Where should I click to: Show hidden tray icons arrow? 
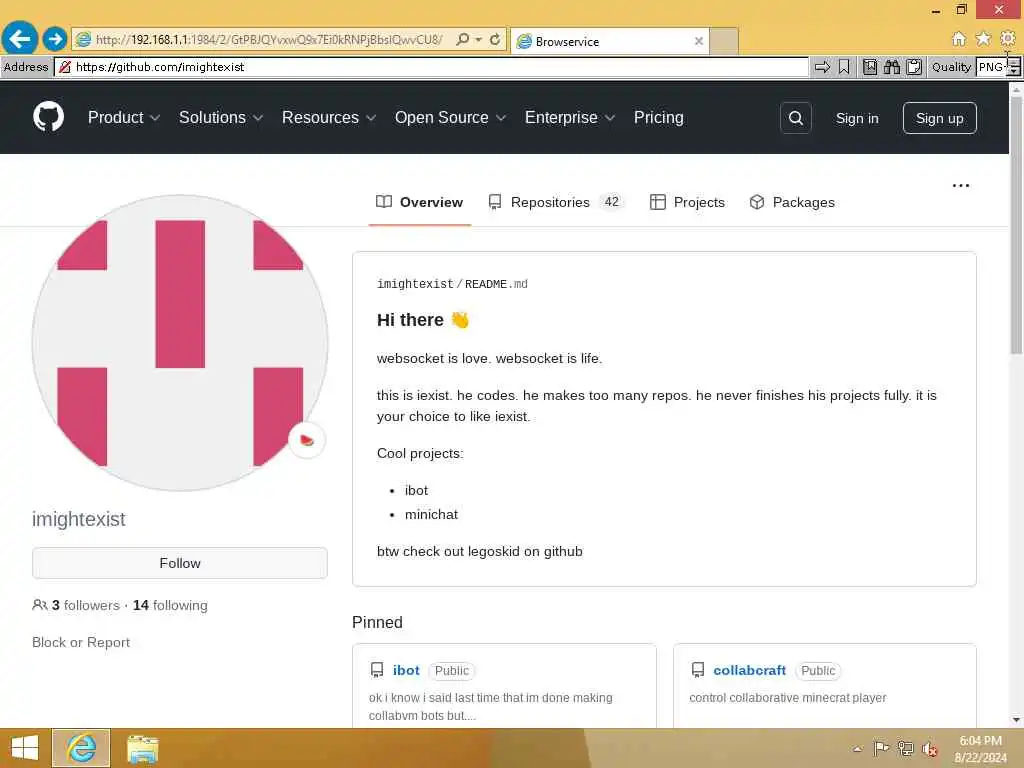tap(857, 749)
